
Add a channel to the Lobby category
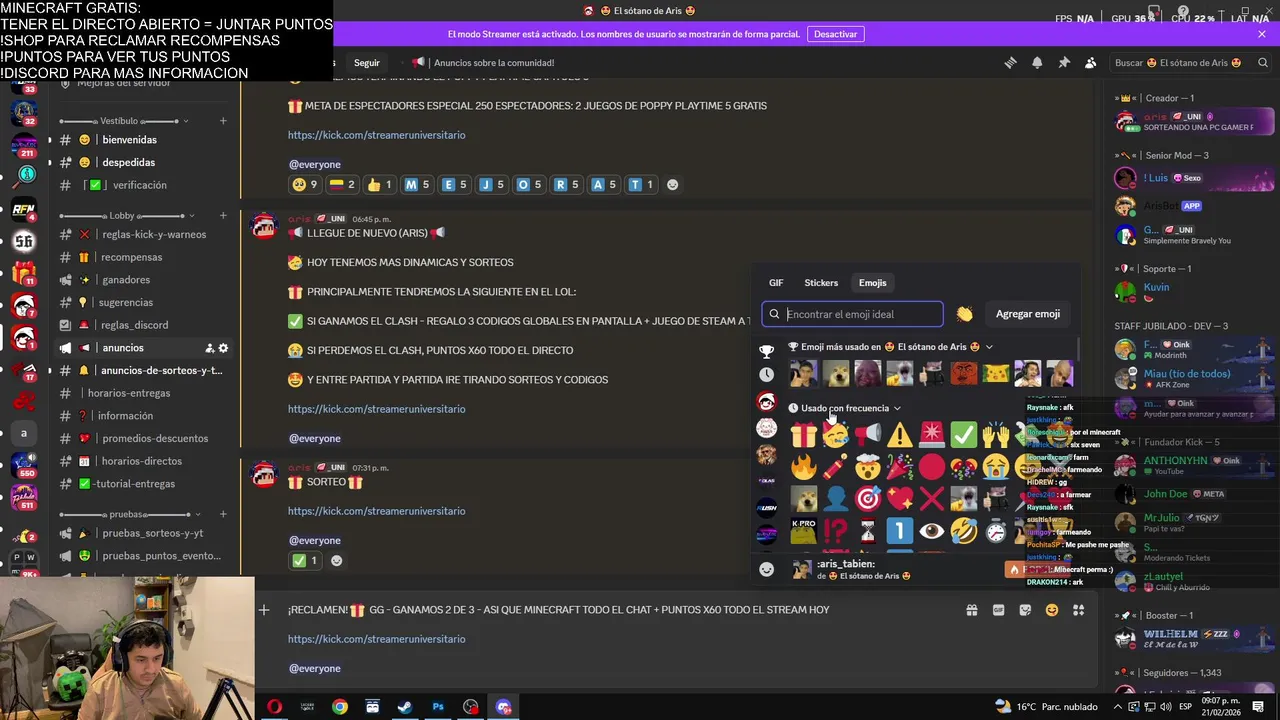pos(223,215)
